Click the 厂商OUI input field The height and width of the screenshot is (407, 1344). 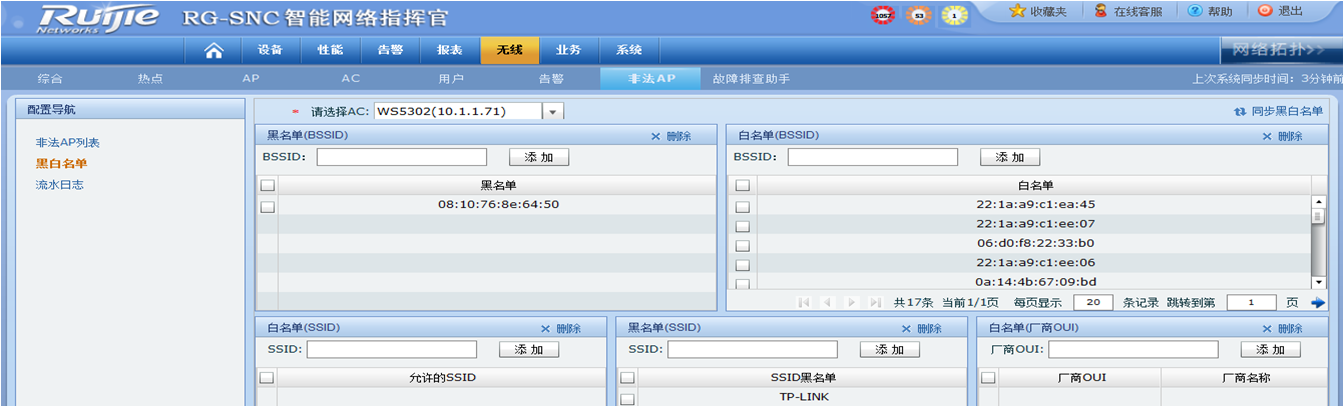click(1133, 349)
